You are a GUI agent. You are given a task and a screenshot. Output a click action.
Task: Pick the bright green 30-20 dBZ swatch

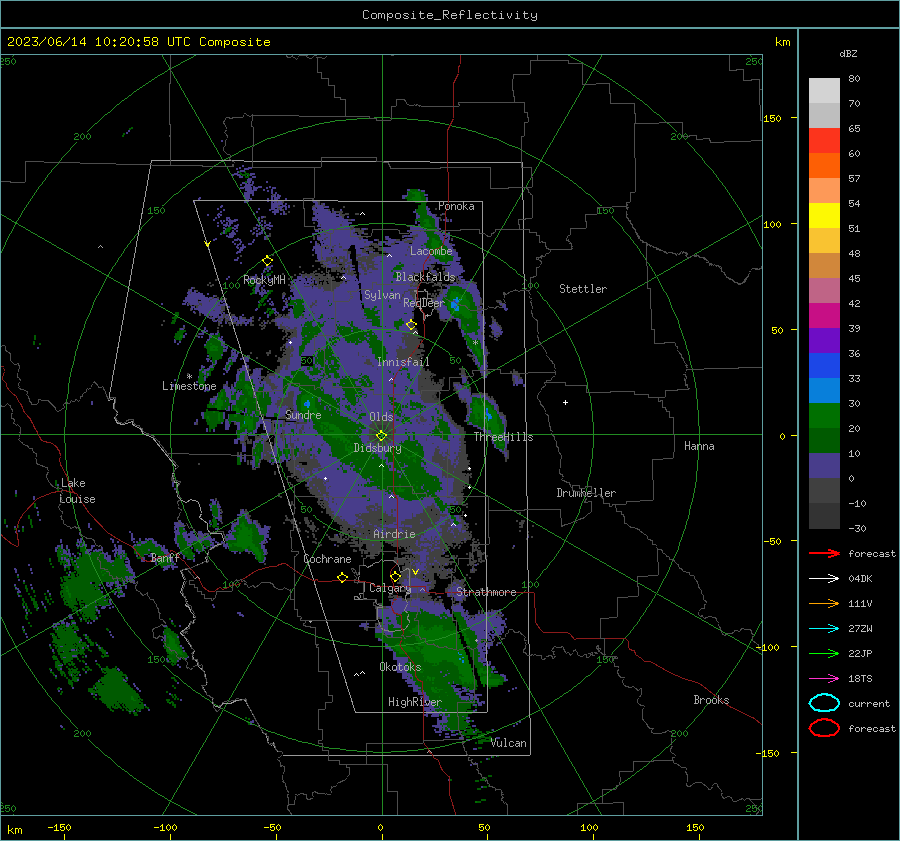pyautogui.click(x=824, y=416)
